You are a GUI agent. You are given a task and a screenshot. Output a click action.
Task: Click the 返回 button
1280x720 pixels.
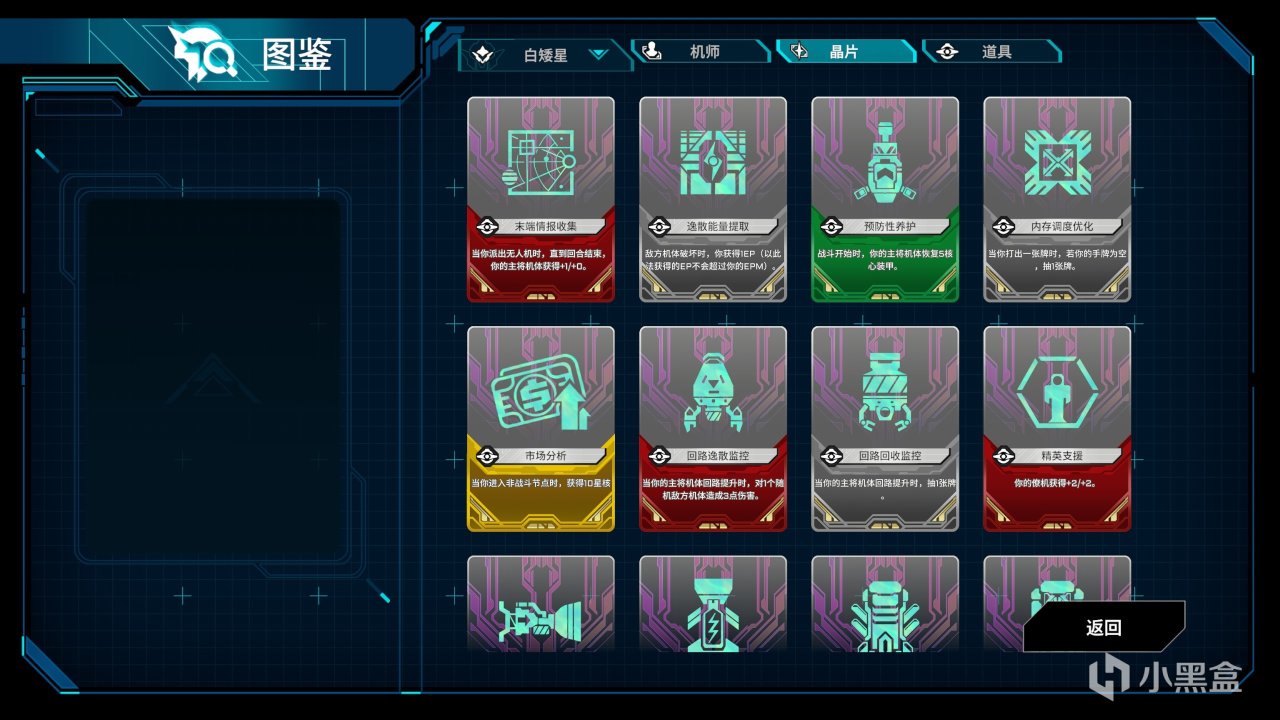(1104, 628)
